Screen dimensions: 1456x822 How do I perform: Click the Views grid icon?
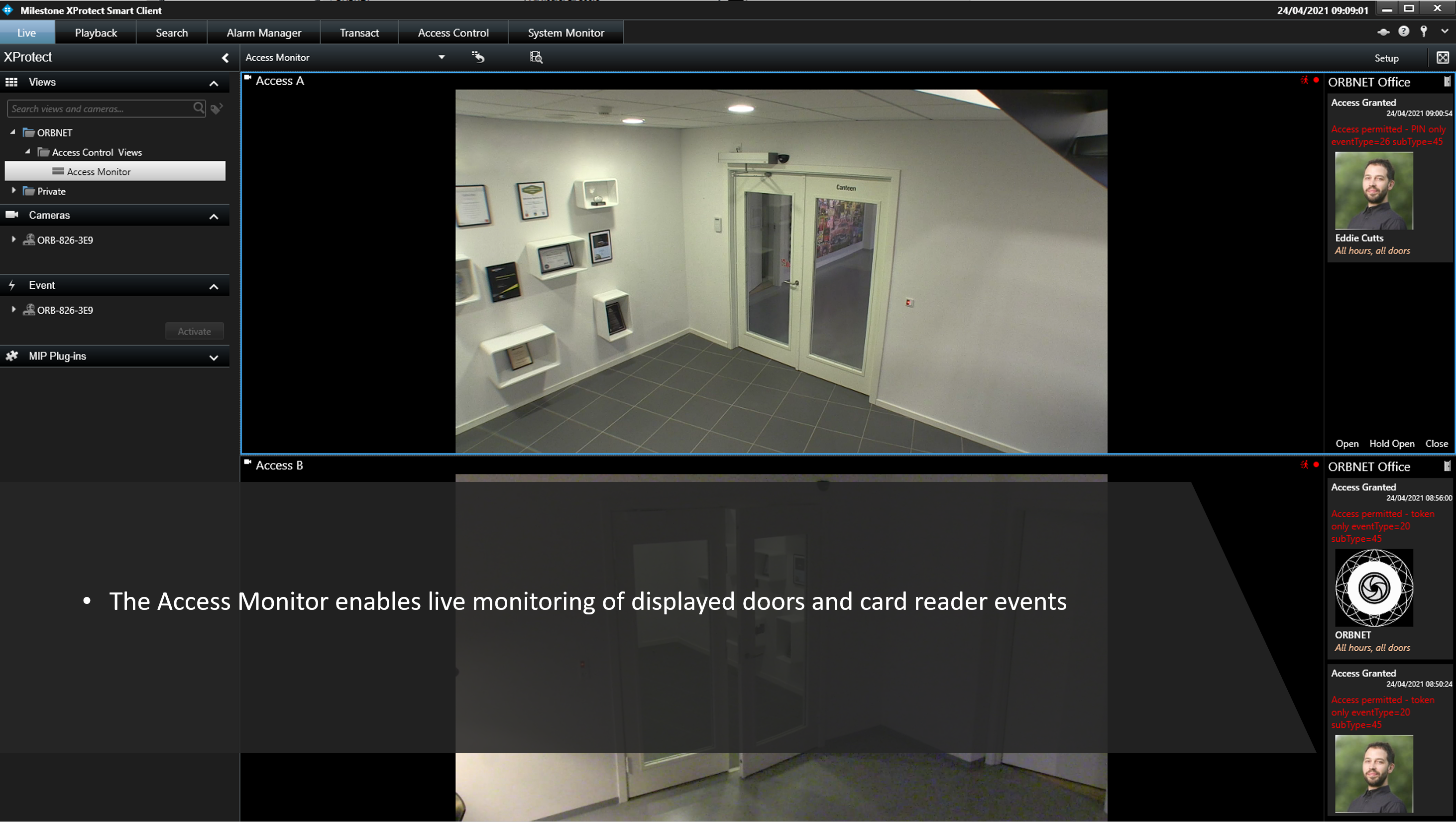point(11,82)
